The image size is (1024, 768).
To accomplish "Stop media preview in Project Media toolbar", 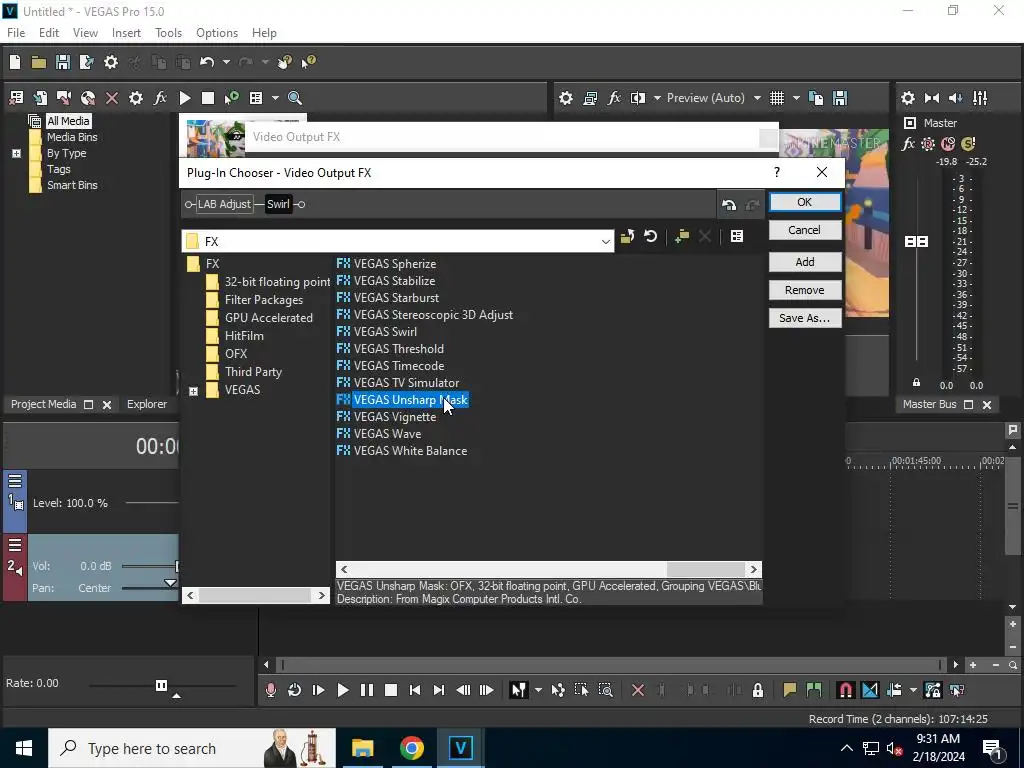I will tap(208, 98).
